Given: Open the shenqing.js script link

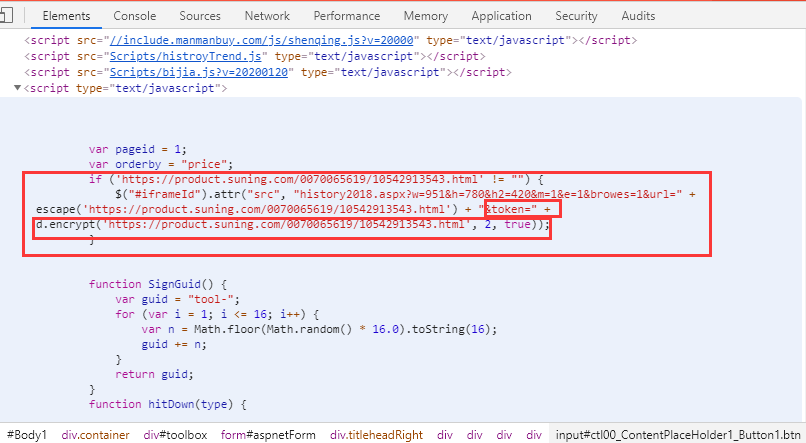Looking at the screenshot, I should click(x=262, y=40).
